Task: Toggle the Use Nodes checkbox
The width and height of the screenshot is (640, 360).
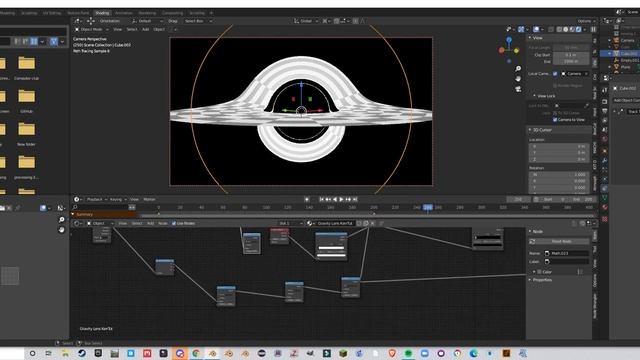Action: [174, 224]
